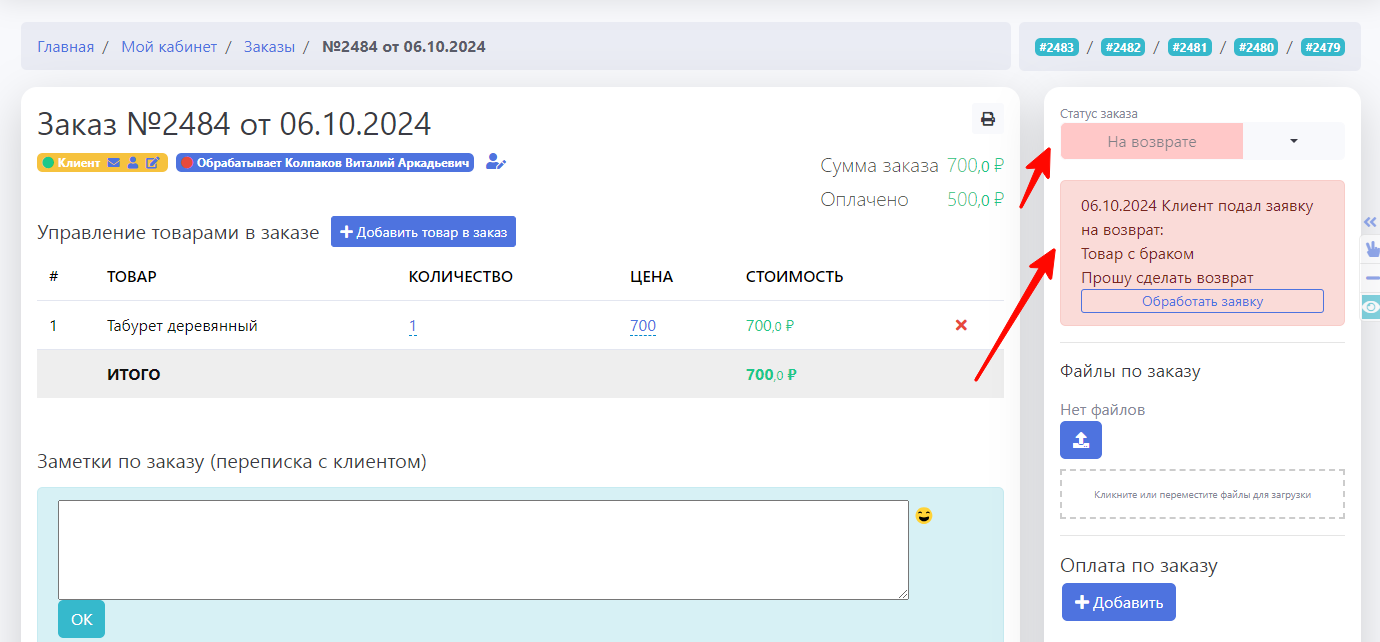
Task: Click Добавить товар в заказ button
Action: pos(423,232)
